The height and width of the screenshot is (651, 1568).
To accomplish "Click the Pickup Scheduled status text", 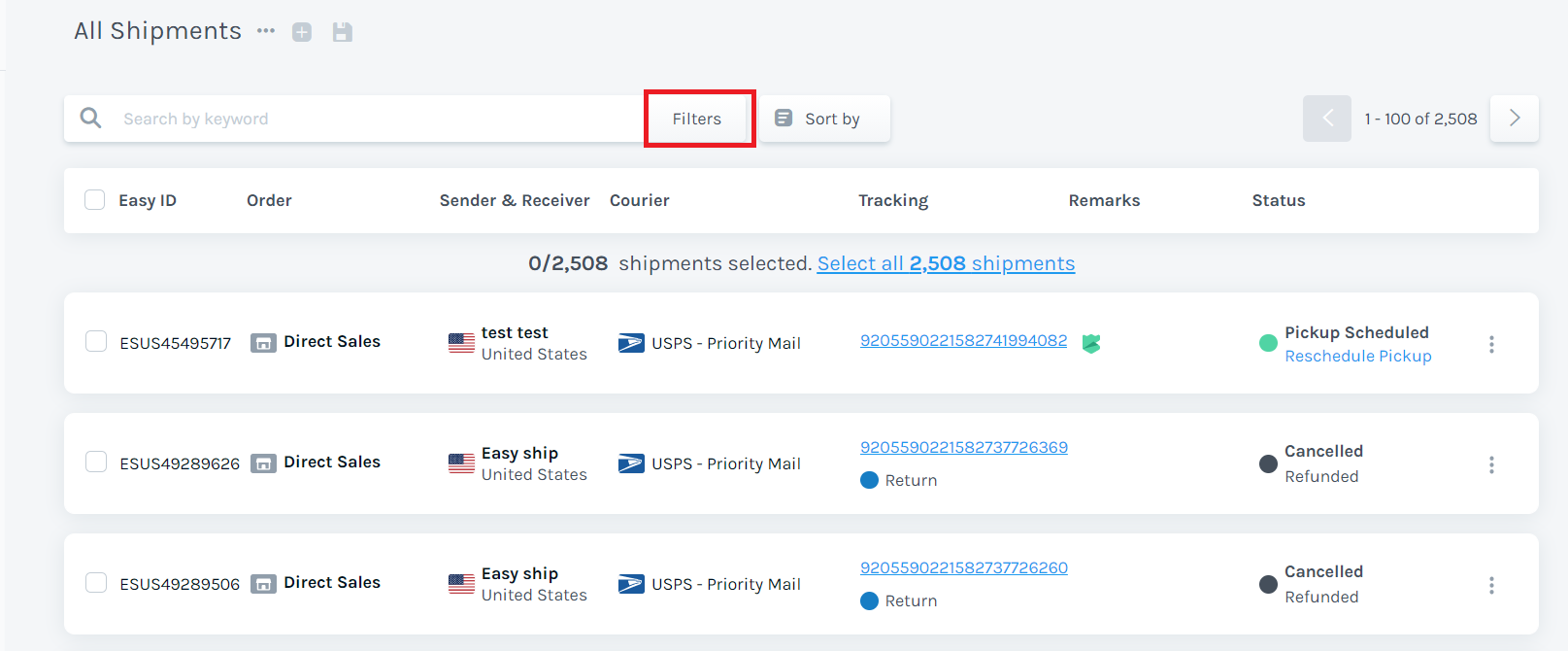I will [x=1356, y=332].
